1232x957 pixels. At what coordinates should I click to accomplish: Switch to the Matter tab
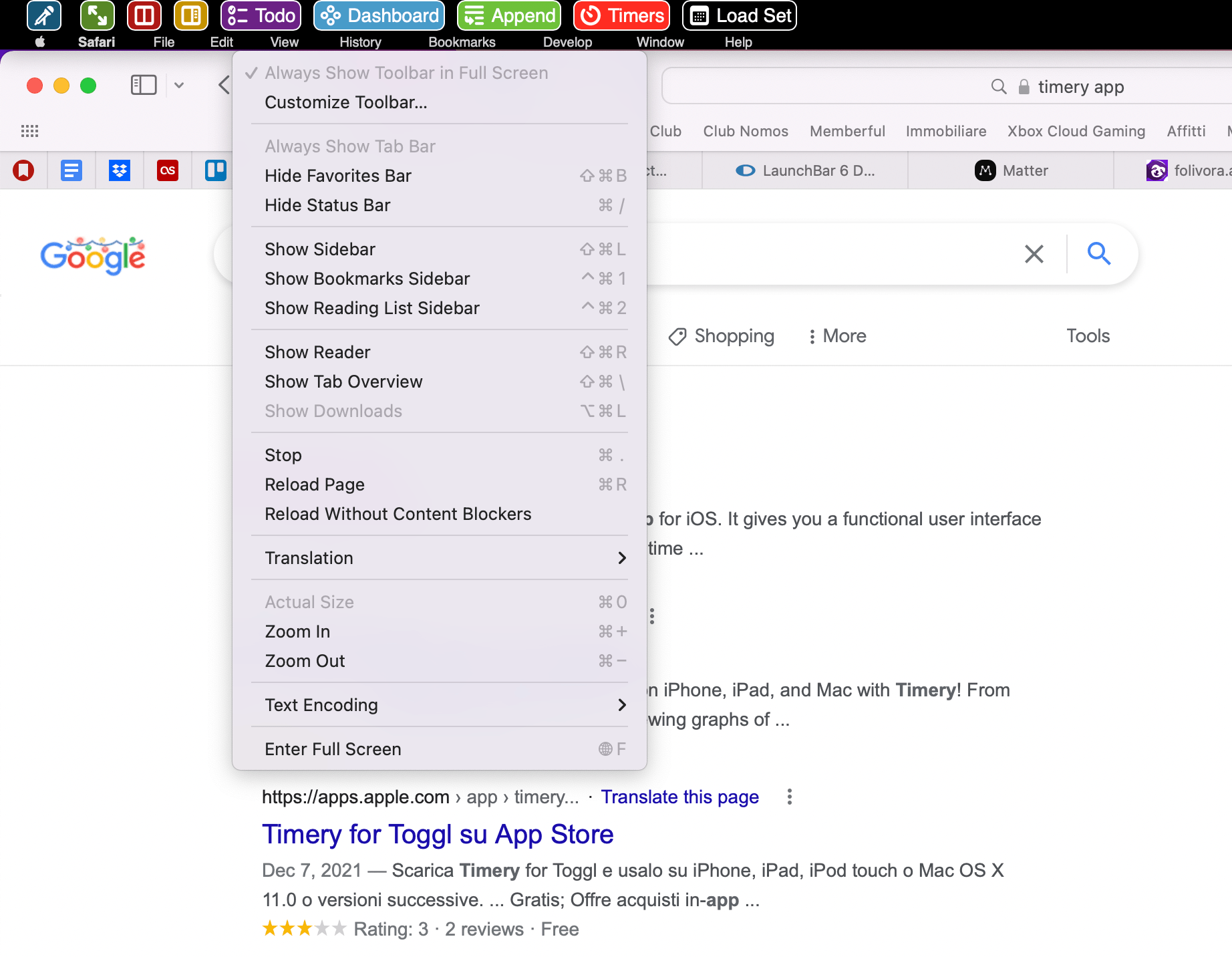point(1011,170)
